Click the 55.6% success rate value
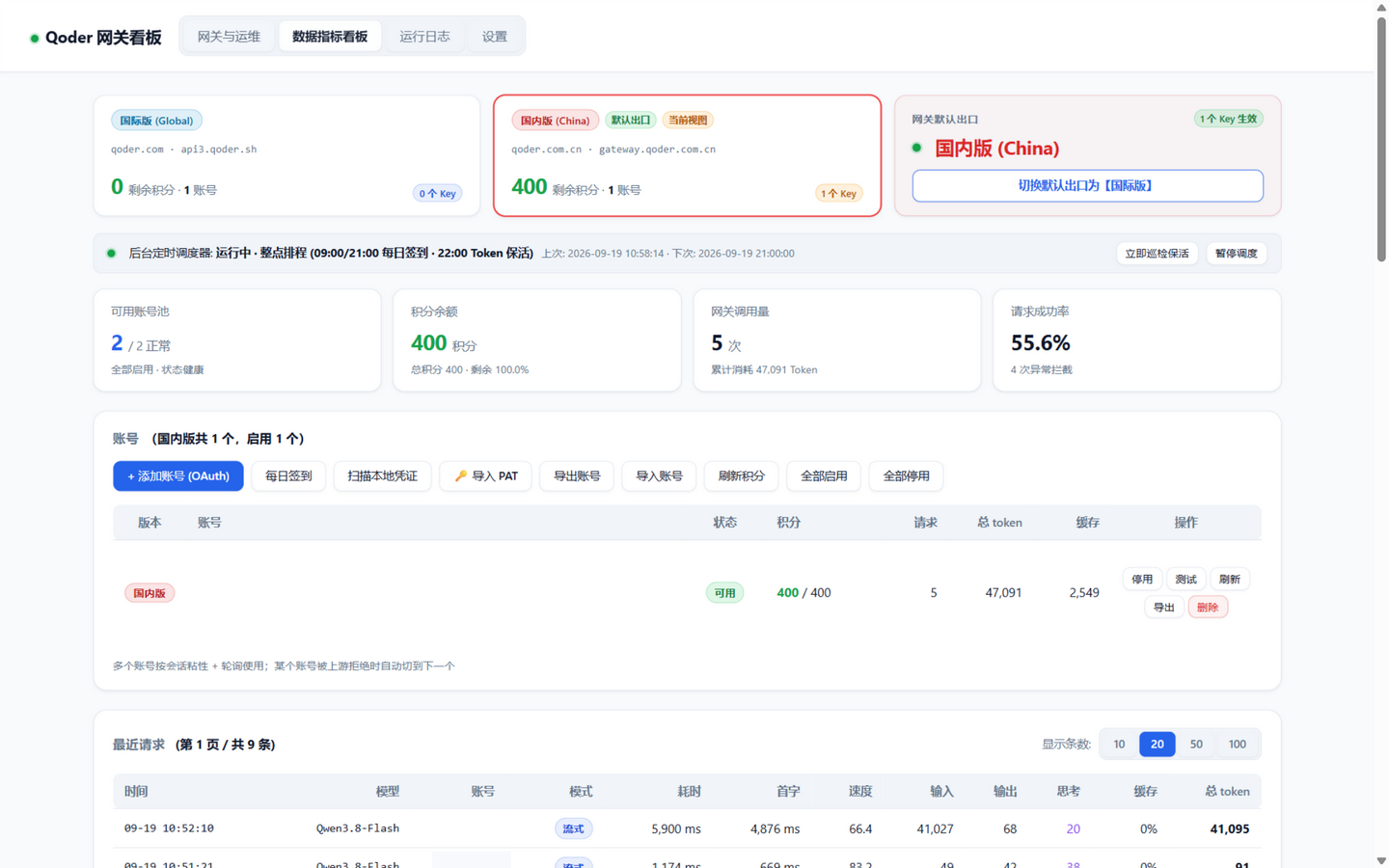 pos(1041,343)
